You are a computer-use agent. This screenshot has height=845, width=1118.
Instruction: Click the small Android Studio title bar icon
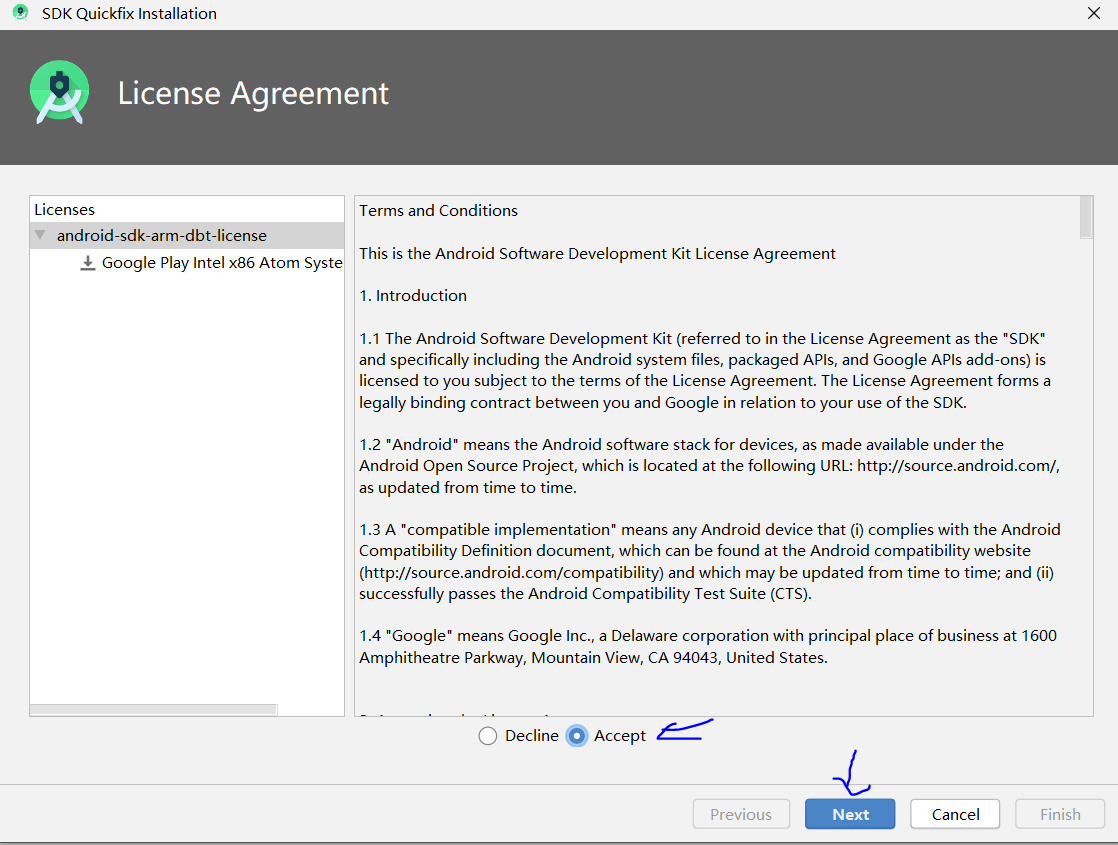tap(21, 13)
